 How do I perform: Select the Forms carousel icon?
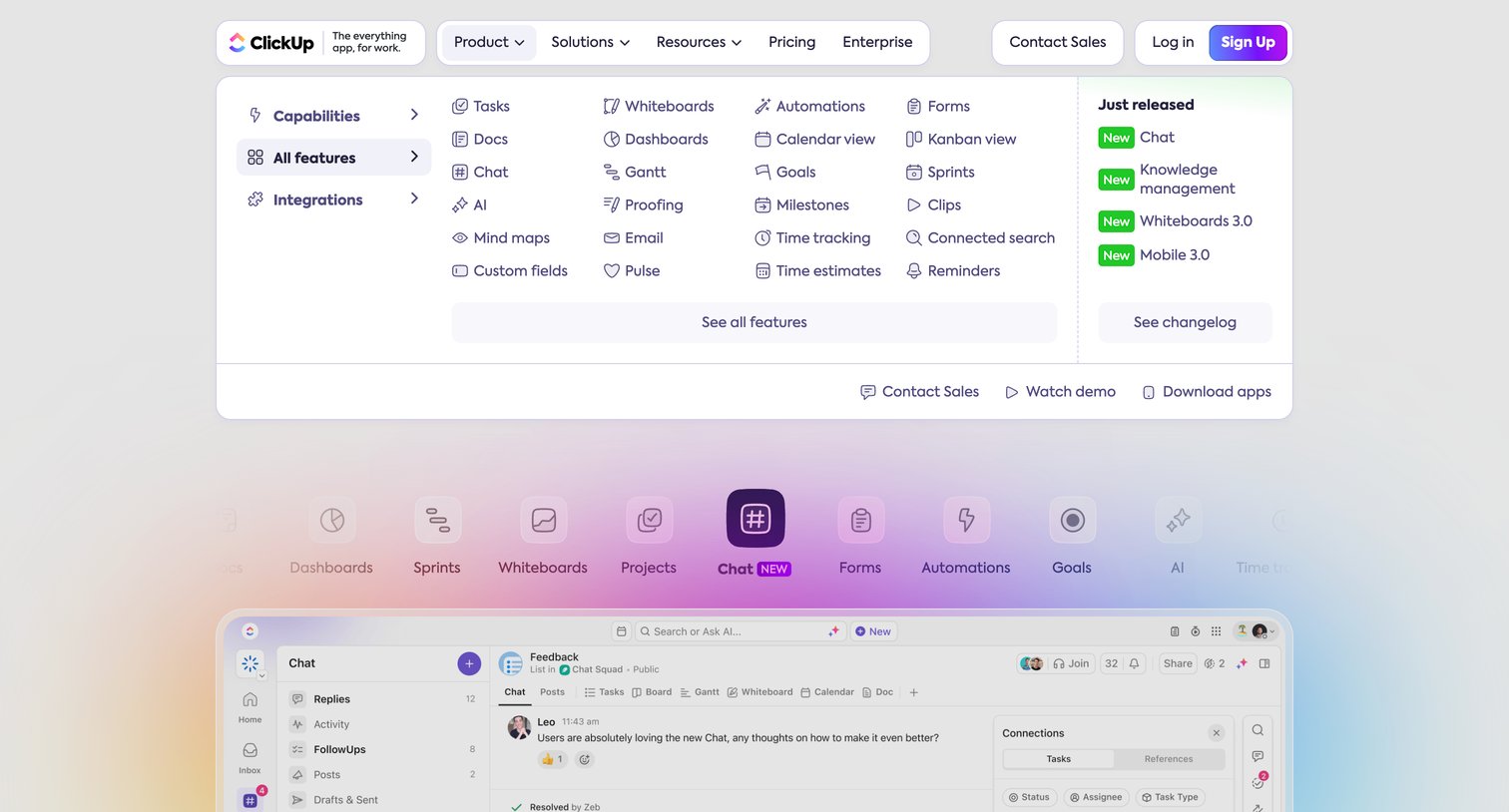(x=860, y=520)
